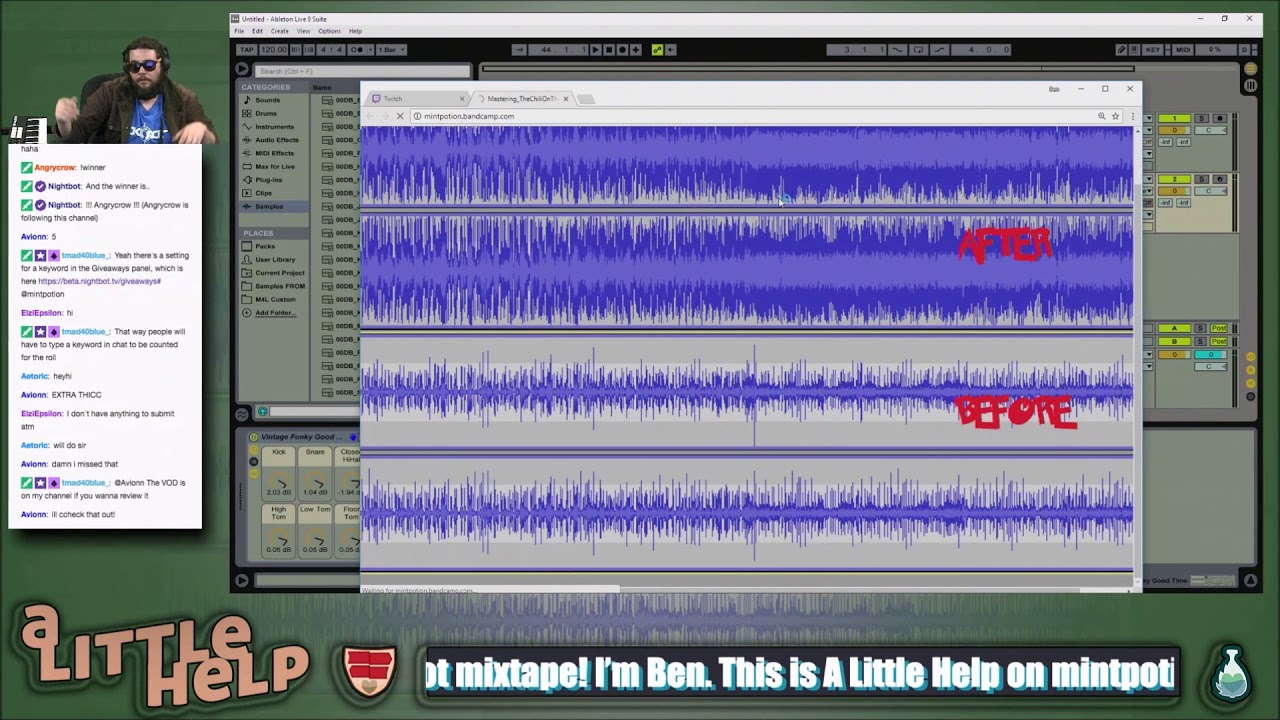Click the 120.00 tempo field
The image size is (1280, 720).
(x=274, y=50)
